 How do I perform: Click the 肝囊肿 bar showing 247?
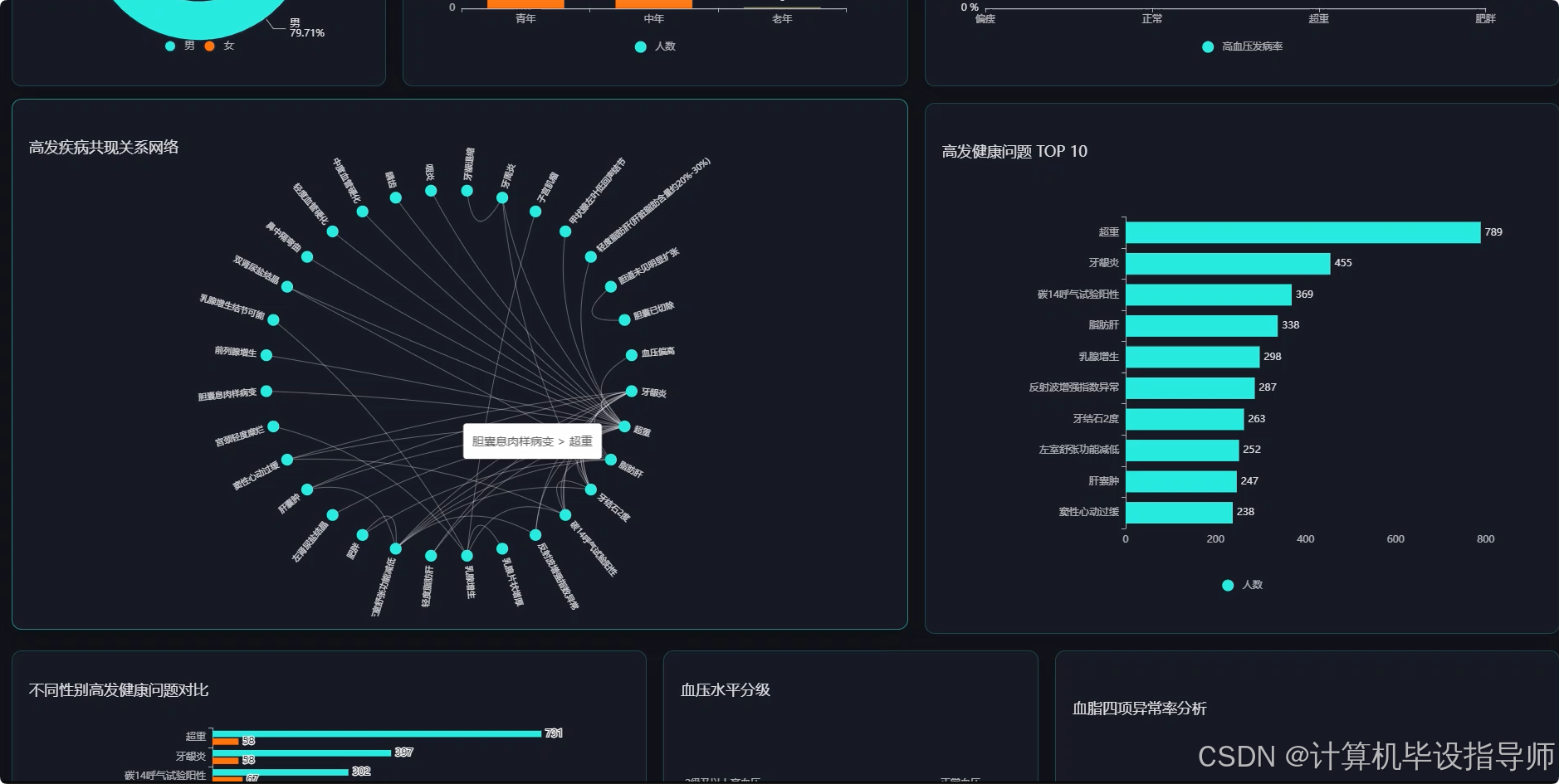click(1181, 481)
